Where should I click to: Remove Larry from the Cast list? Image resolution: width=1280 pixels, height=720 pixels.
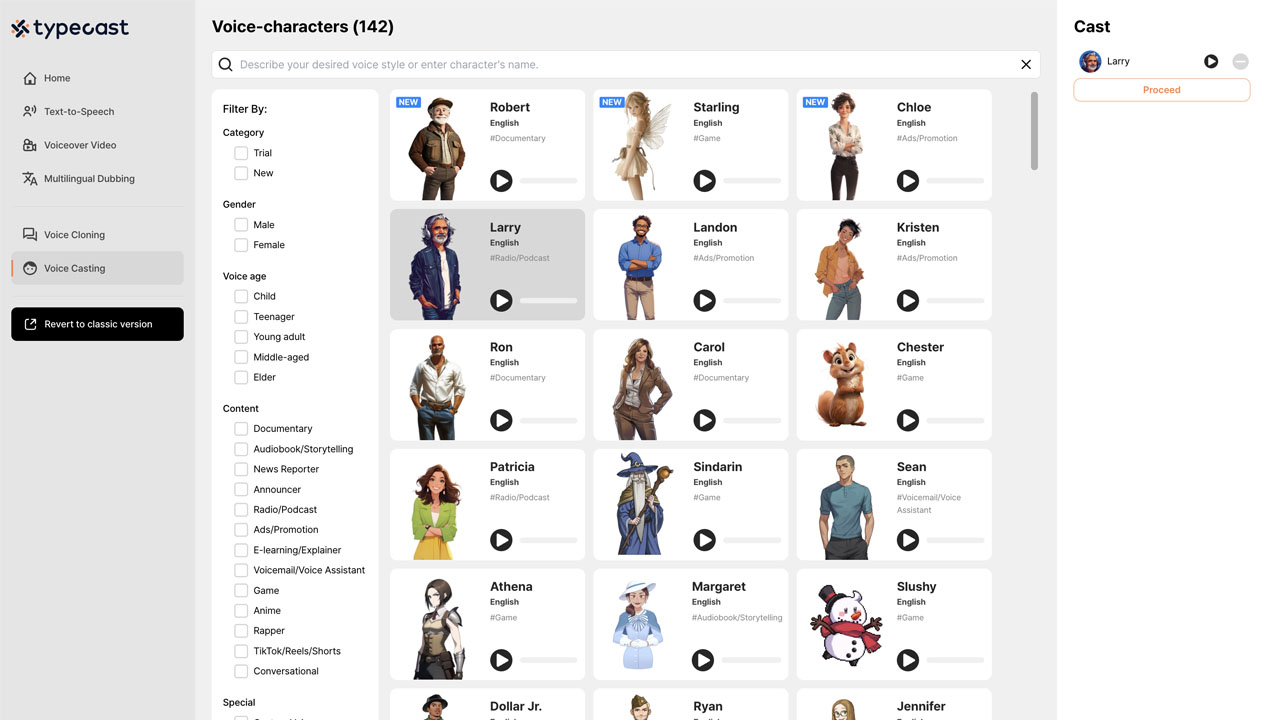coord(1240,62)
